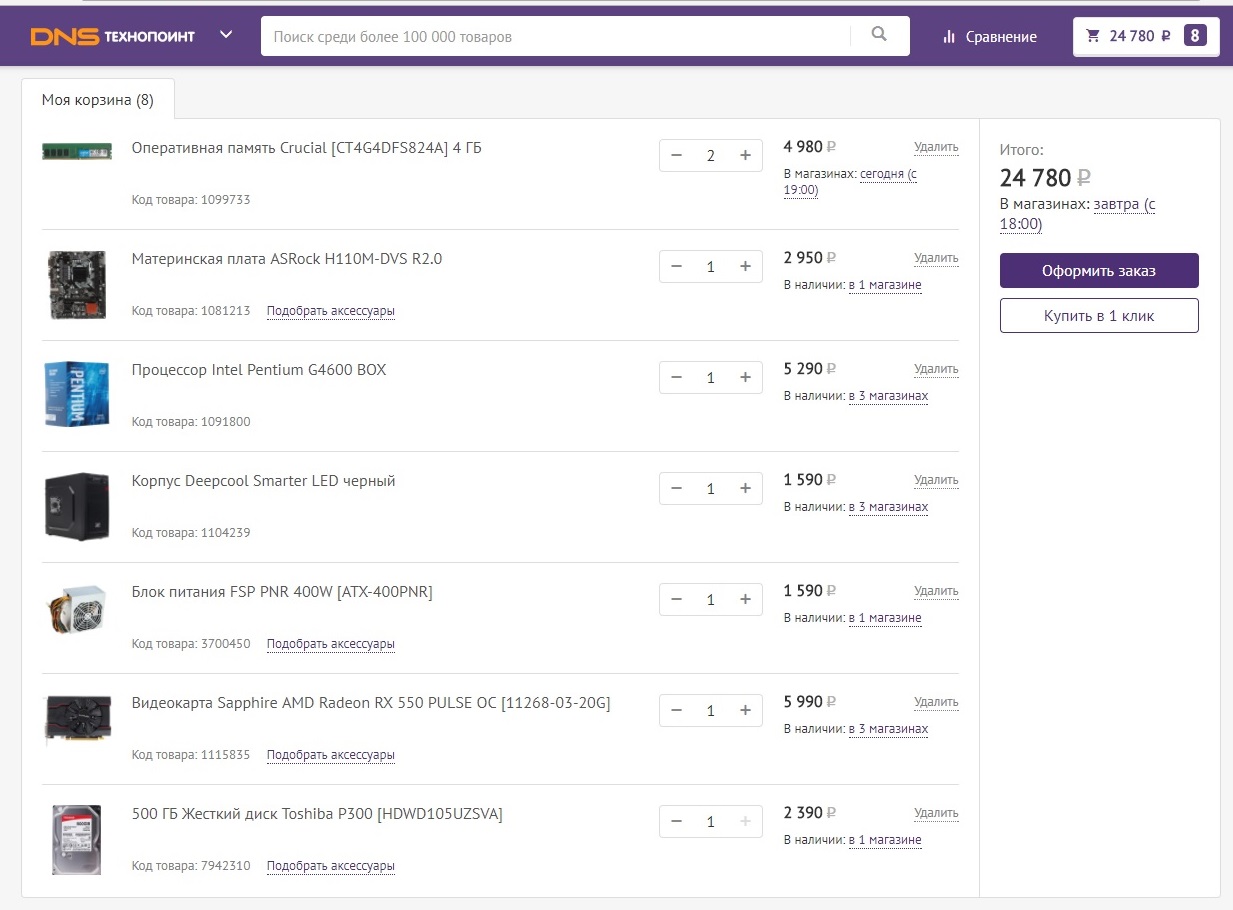Increase quantity of FSP PNR 400W

[745, 599]
